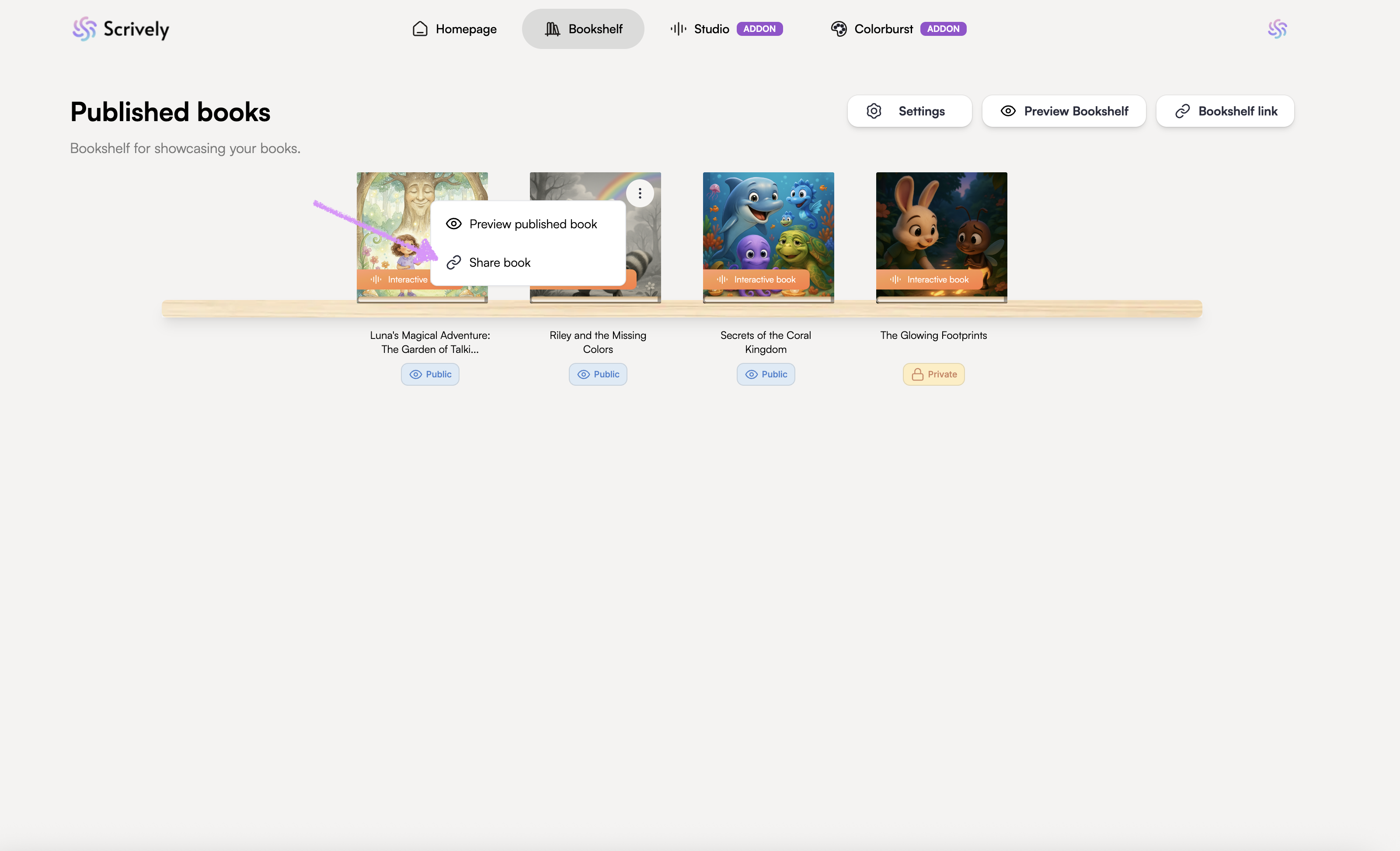Click the Colorburst palette icon
1400x851 pixels.
[839, 28]
